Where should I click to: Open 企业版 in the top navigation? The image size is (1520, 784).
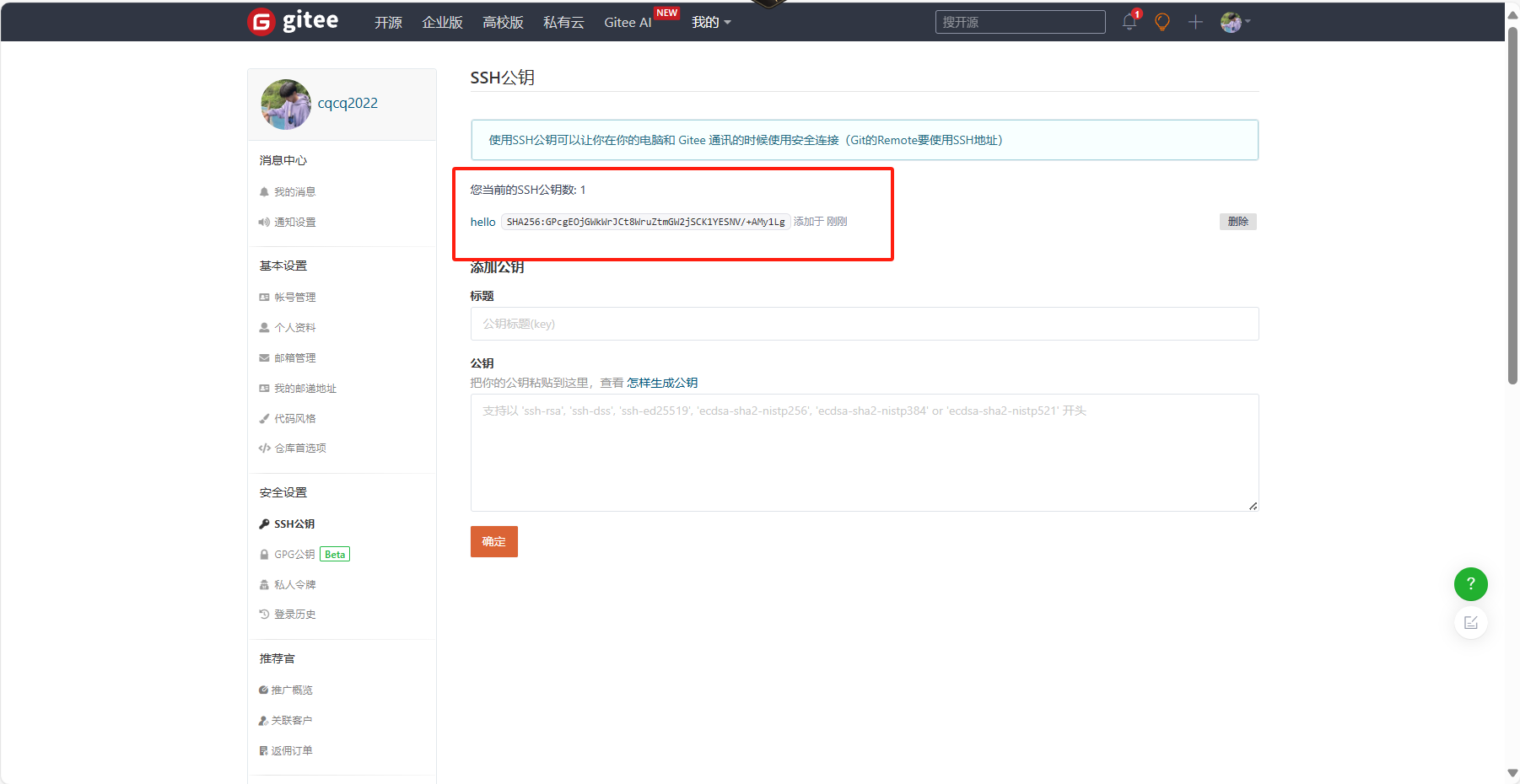(443, 23)
